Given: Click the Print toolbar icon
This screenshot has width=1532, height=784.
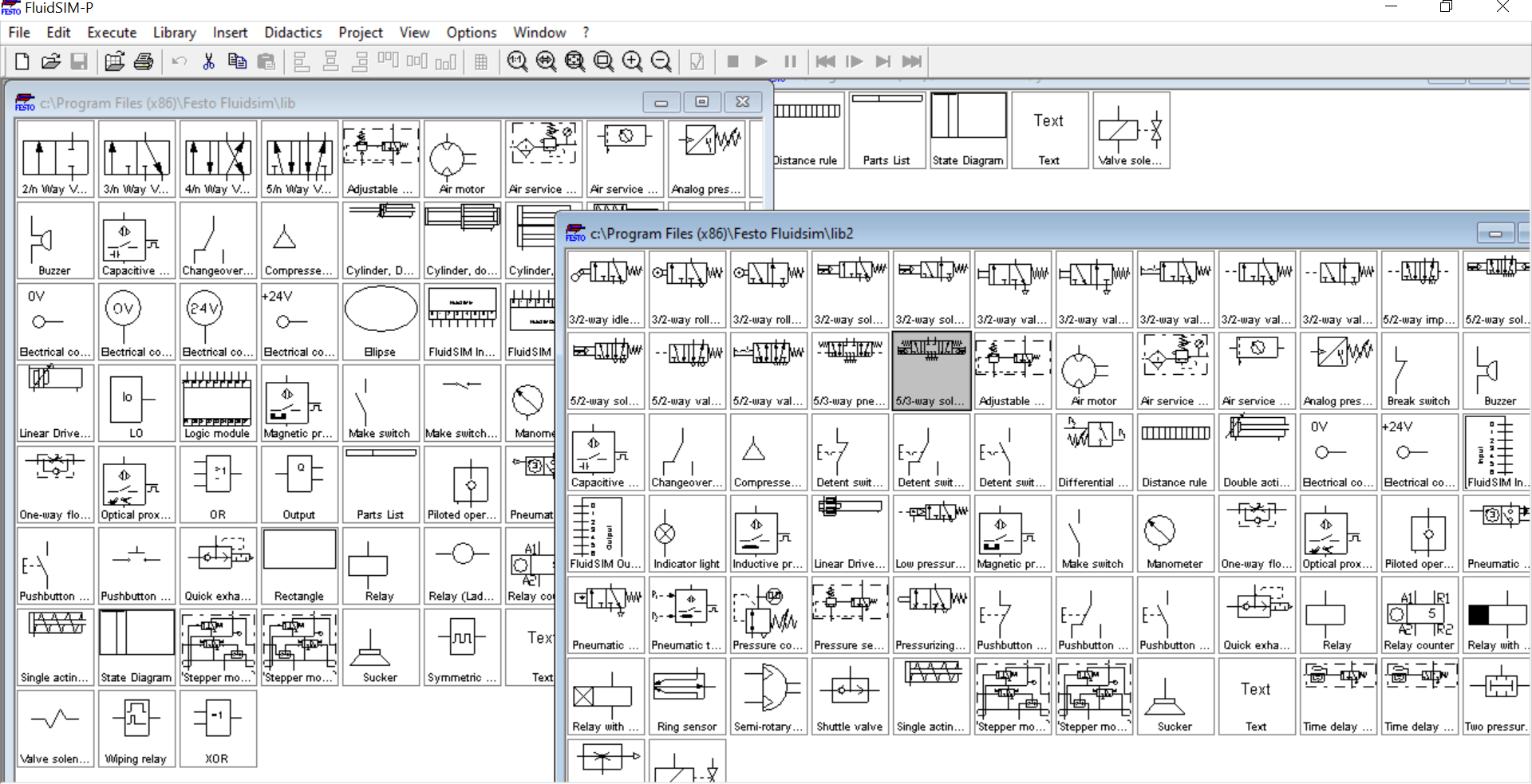Looking at the screenshot, I should 144,61.
